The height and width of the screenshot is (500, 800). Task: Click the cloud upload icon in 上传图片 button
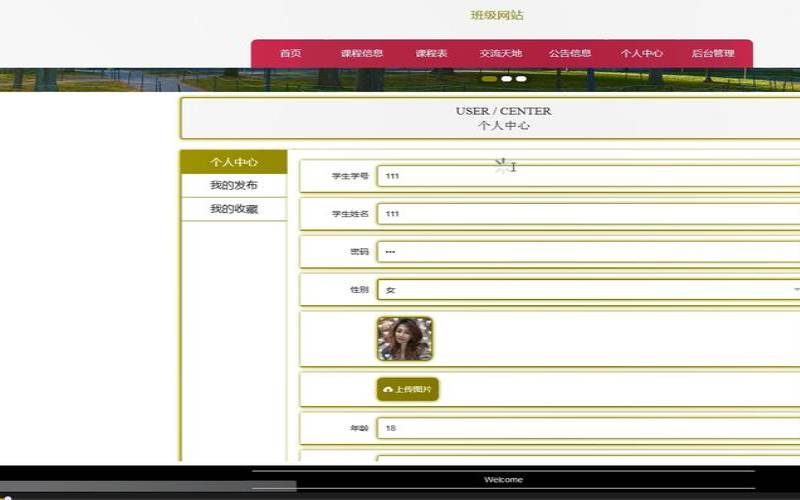pos(388,389)
